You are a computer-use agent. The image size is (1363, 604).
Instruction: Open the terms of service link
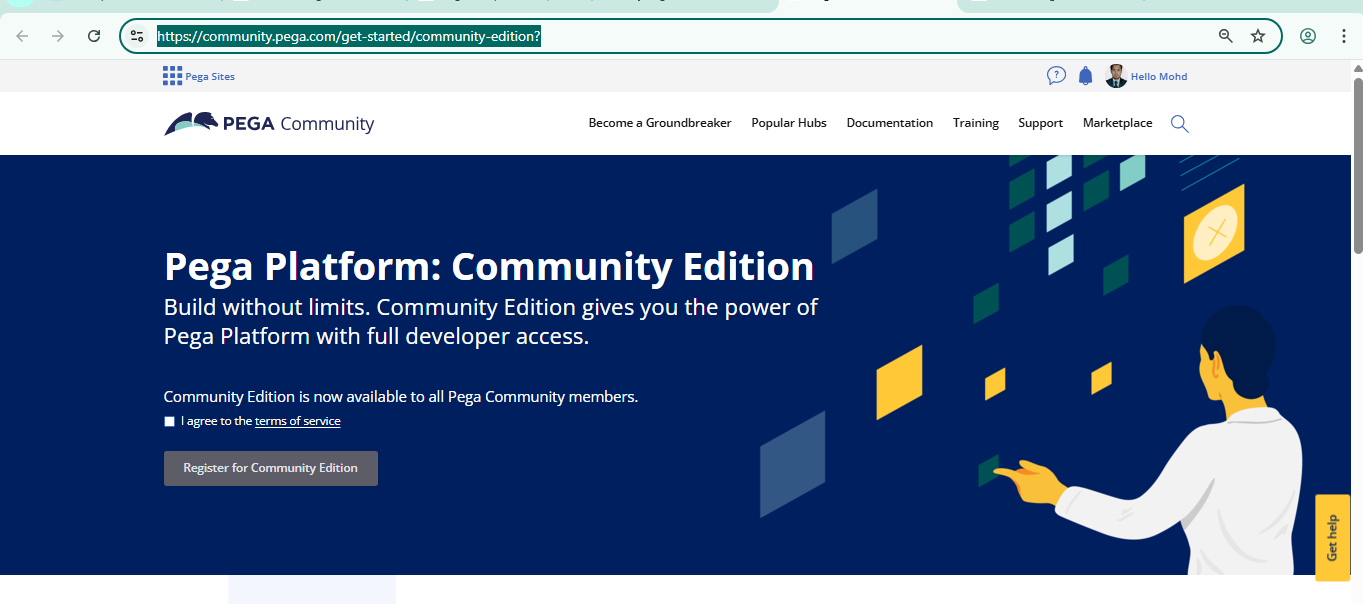point(297,422)
